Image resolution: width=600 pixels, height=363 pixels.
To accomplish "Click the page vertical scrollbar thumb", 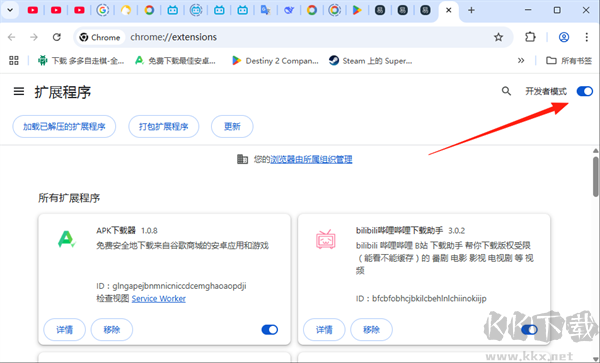I will [x=596, y=177].
